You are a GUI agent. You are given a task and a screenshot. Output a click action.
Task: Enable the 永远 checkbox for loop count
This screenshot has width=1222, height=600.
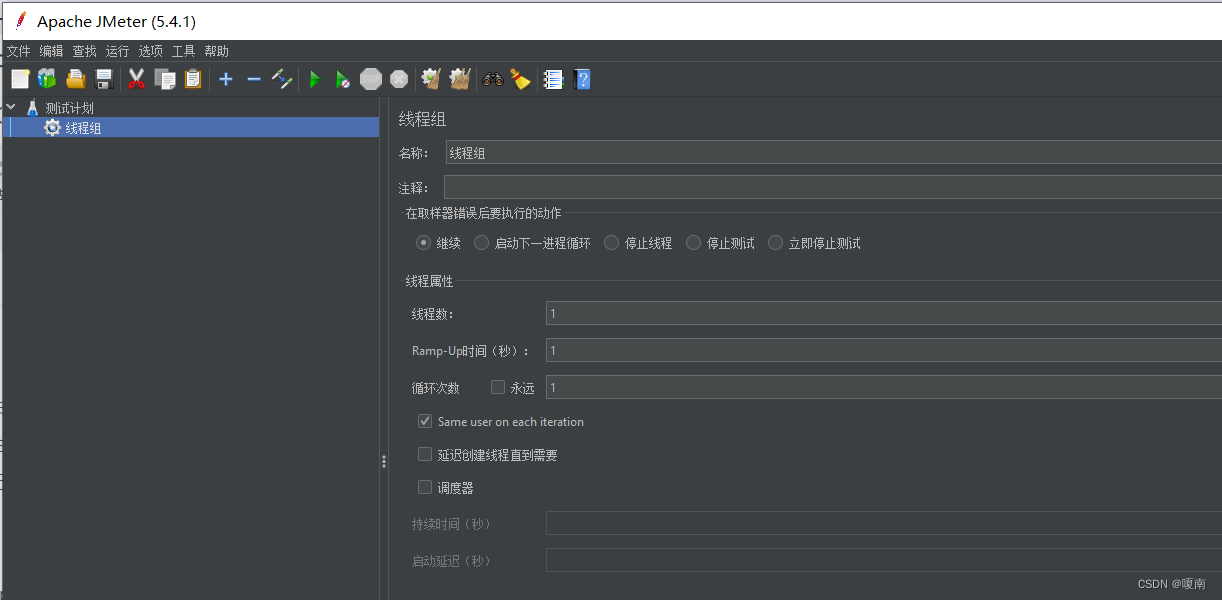pos(497,387)
